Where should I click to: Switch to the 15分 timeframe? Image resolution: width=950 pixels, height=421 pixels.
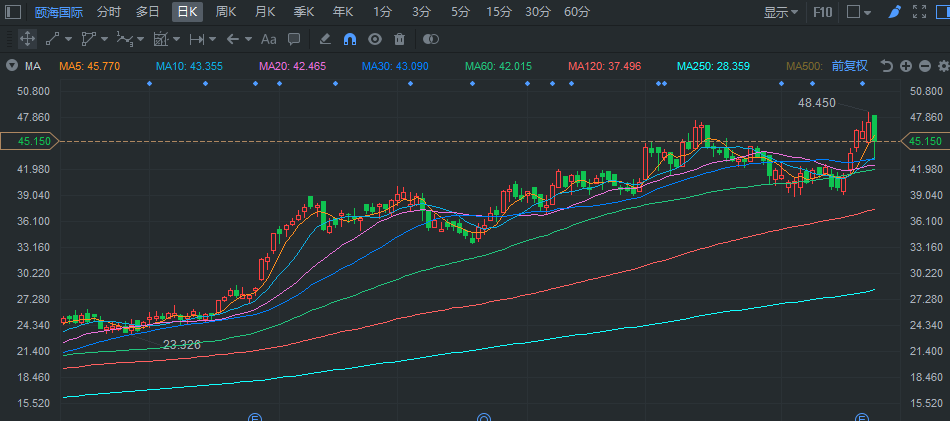499,12
